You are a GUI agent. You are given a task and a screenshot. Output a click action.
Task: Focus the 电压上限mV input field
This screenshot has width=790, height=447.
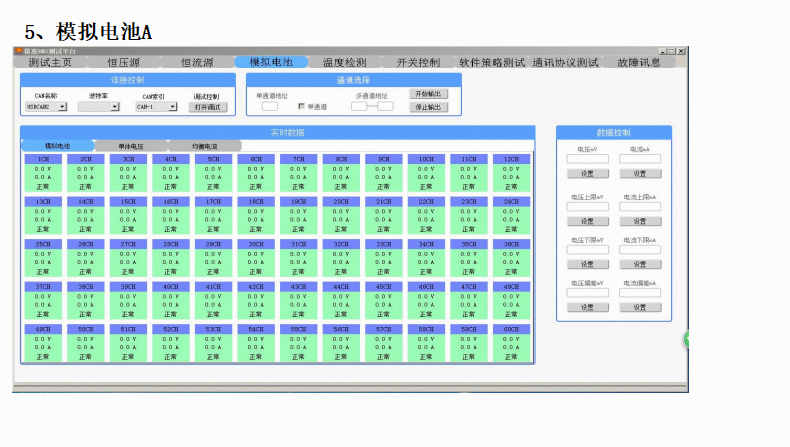587,207
